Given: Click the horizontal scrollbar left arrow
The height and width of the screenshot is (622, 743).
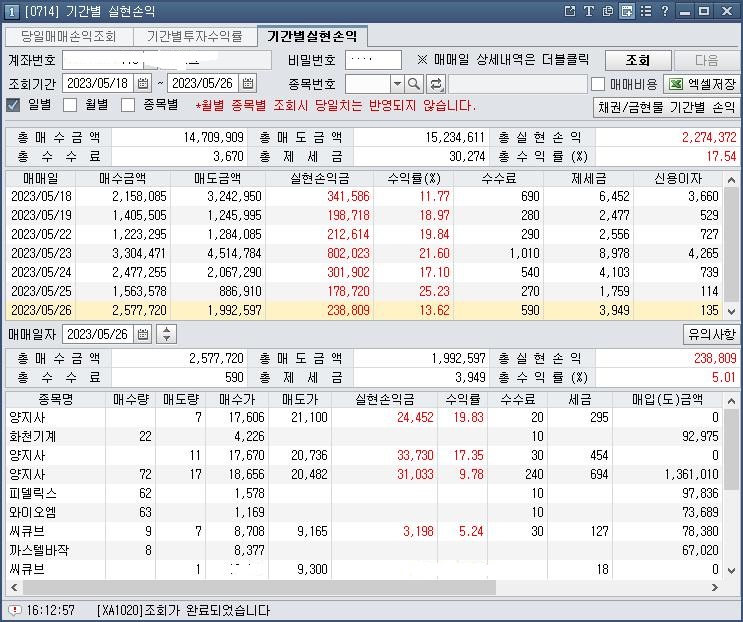Looking at the screenshot, I should click(x=14, y=587).
